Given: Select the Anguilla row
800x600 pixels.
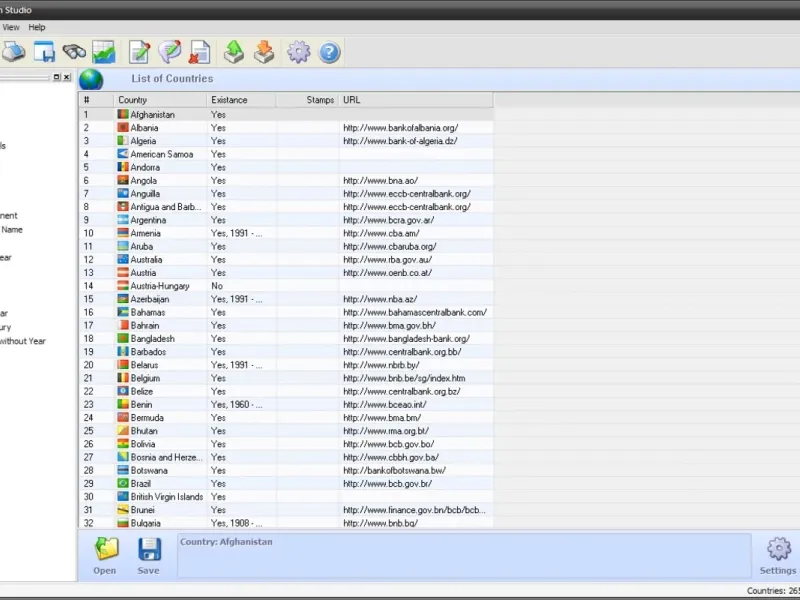Looking at the screenshot, I should [286, 194].
